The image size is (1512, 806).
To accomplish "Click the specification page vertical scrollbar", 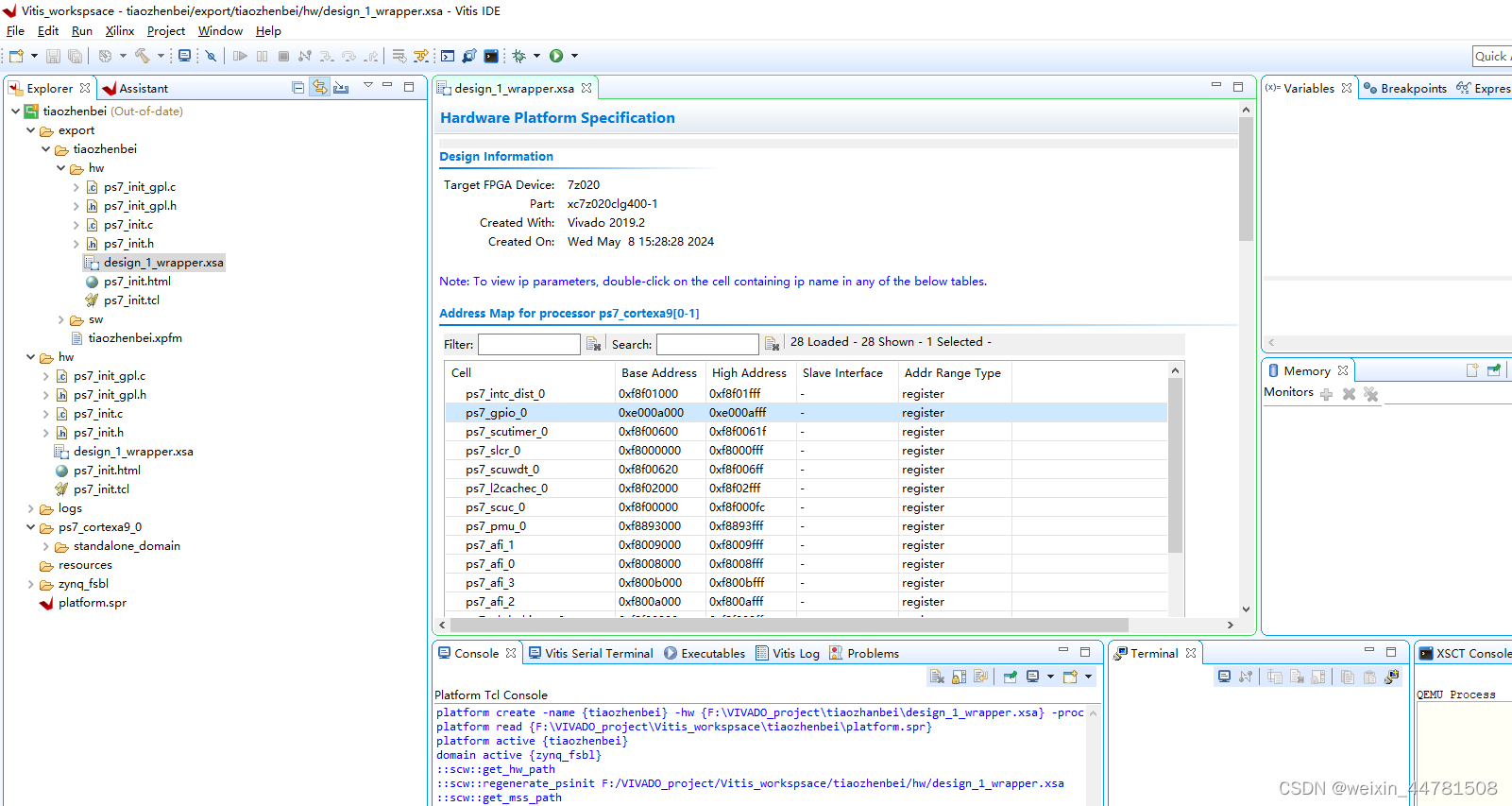I will point(1246,180).
